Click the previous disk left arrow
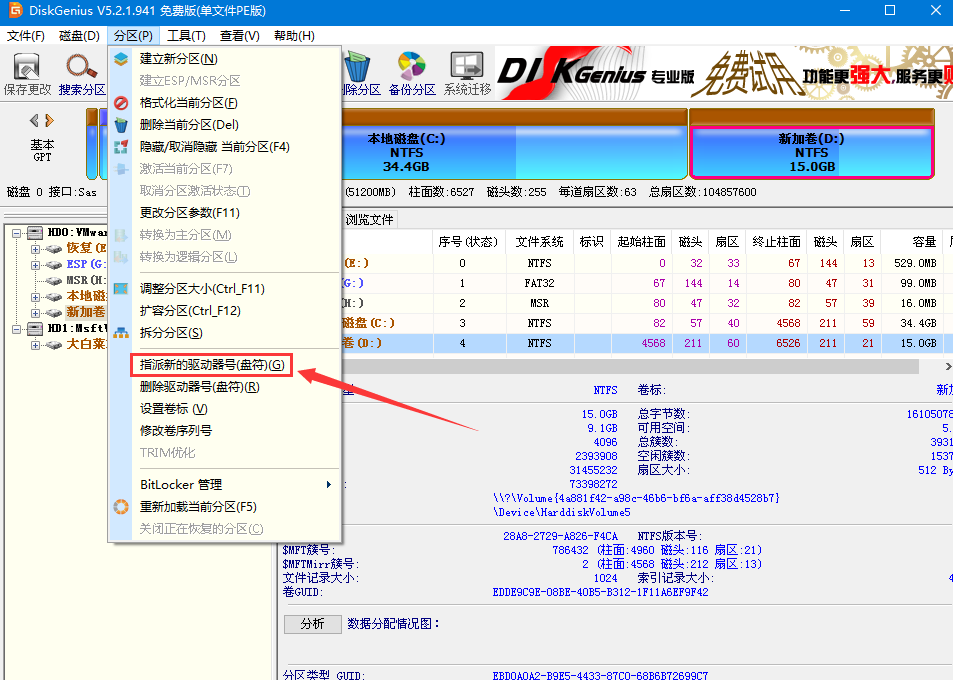 point(34,120)
